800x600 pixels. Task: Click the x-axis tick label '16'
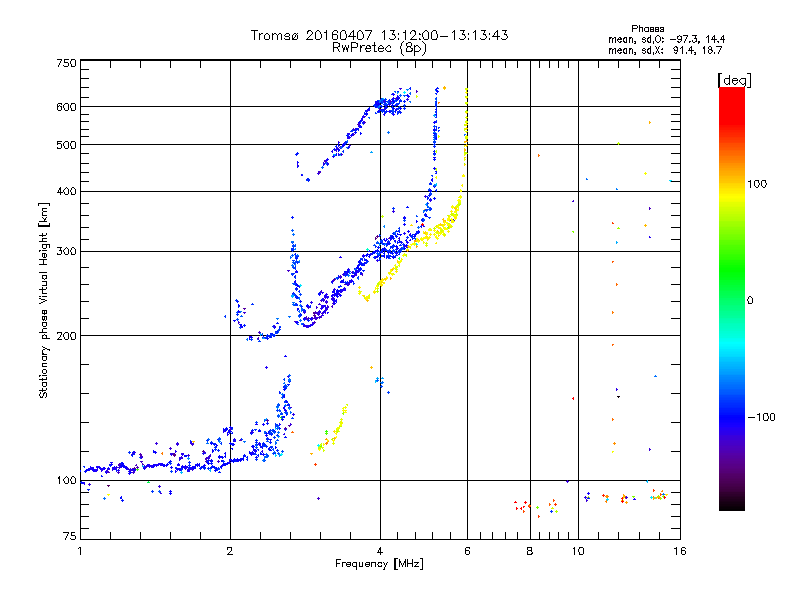(x=680, y=551)
